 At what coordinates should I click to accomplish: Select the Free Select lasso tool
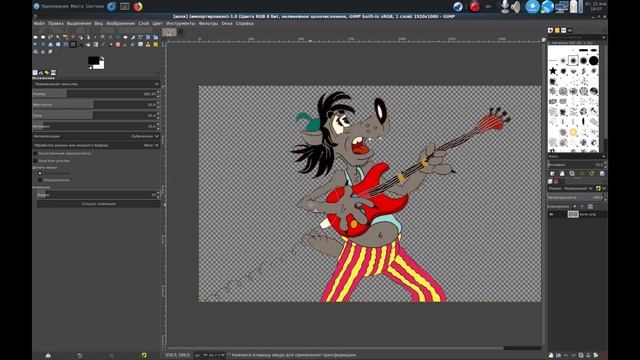click(50, 37)
